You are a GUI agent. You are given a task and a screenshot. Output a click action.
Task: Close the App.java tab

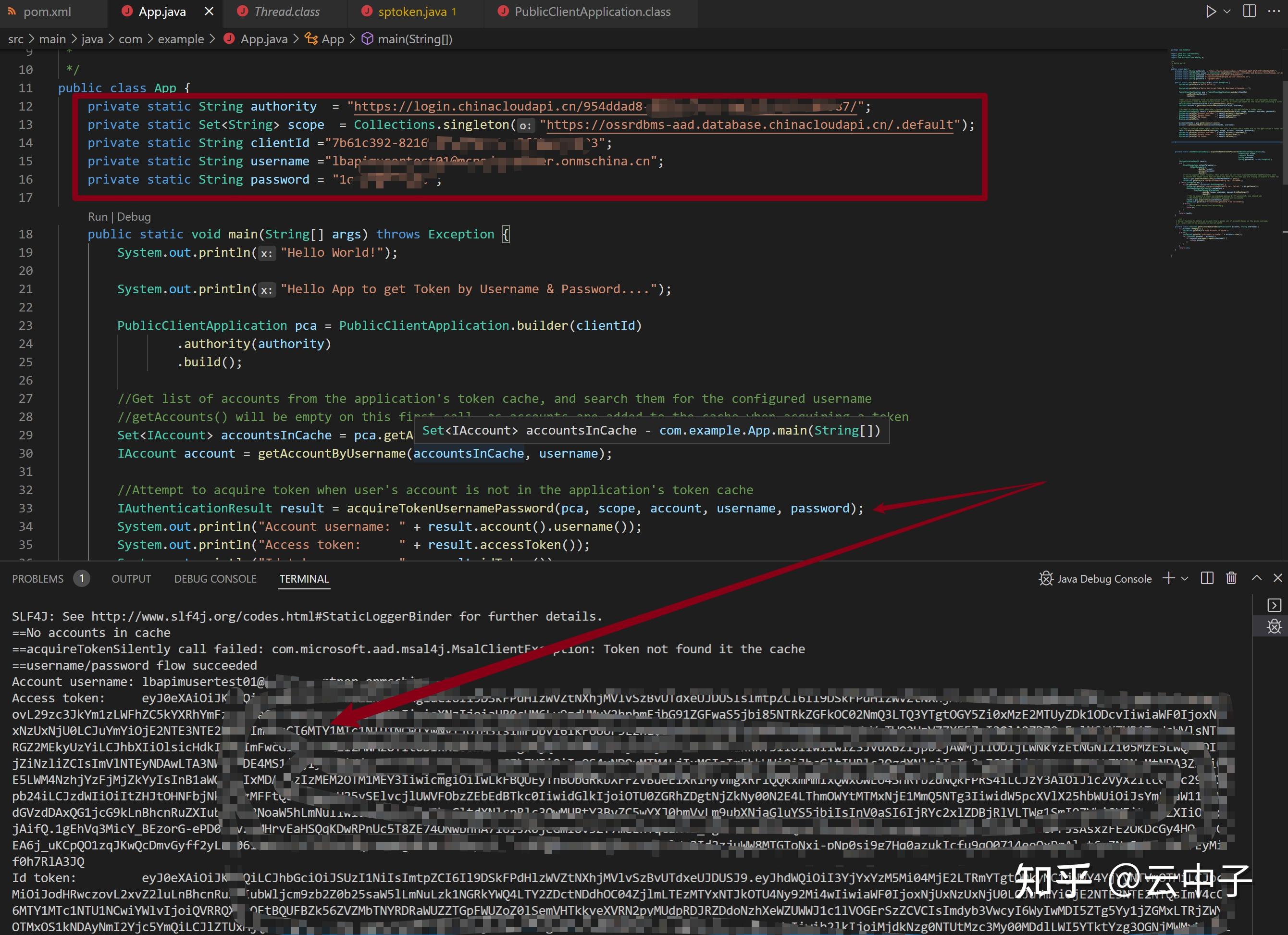pos(209,12)
